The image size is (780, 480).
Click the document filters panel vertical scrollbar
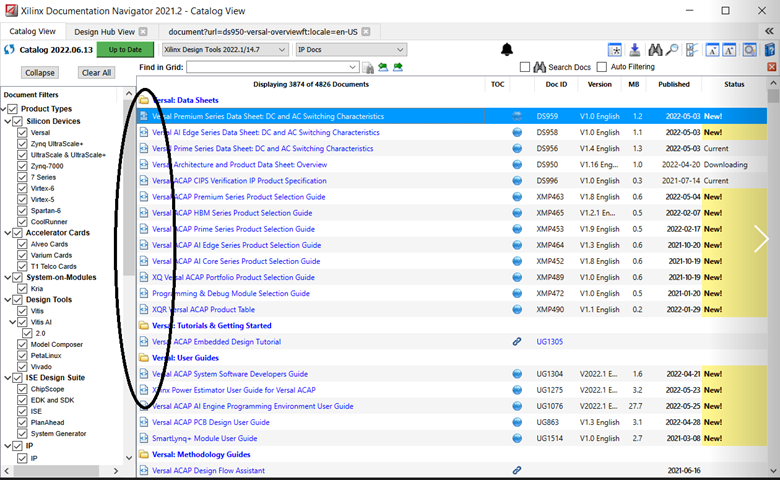pos(128,200)
